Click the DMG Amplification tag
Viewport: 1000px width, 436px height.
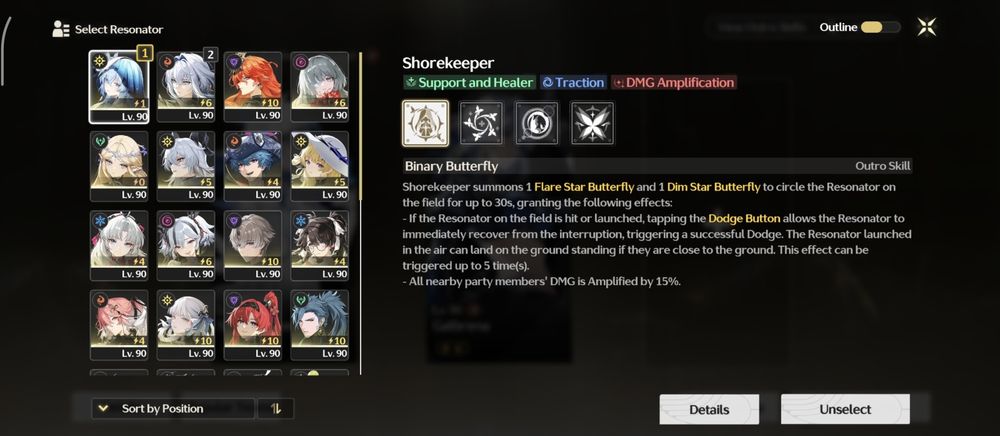click(673, 82)
